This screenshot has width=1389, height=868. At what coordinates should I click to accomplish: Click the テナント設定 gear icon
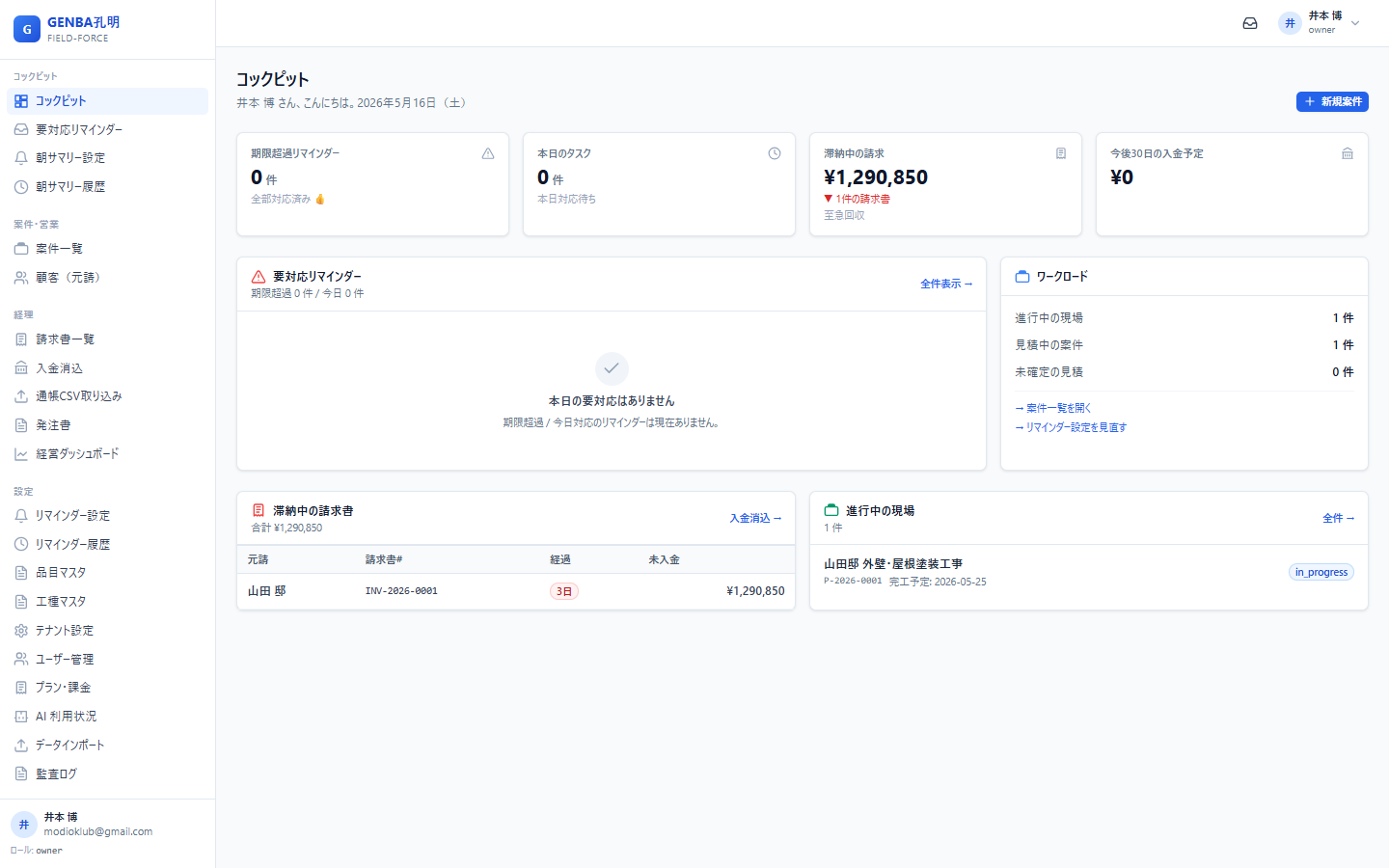click(x=21, y=631)
